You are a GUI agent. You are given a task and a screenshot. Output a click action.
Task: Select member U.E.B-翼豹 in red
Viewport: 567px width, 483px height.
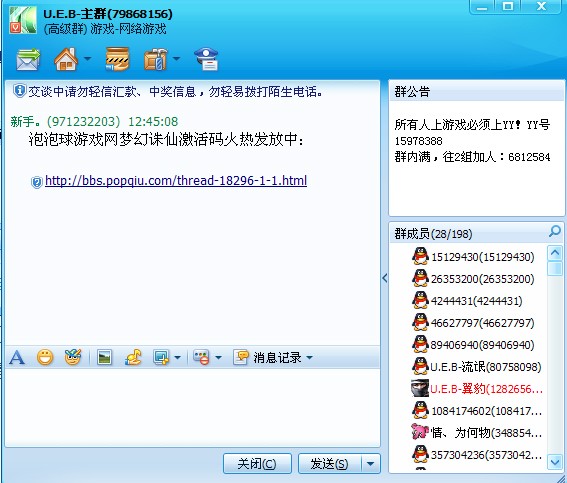477,389
